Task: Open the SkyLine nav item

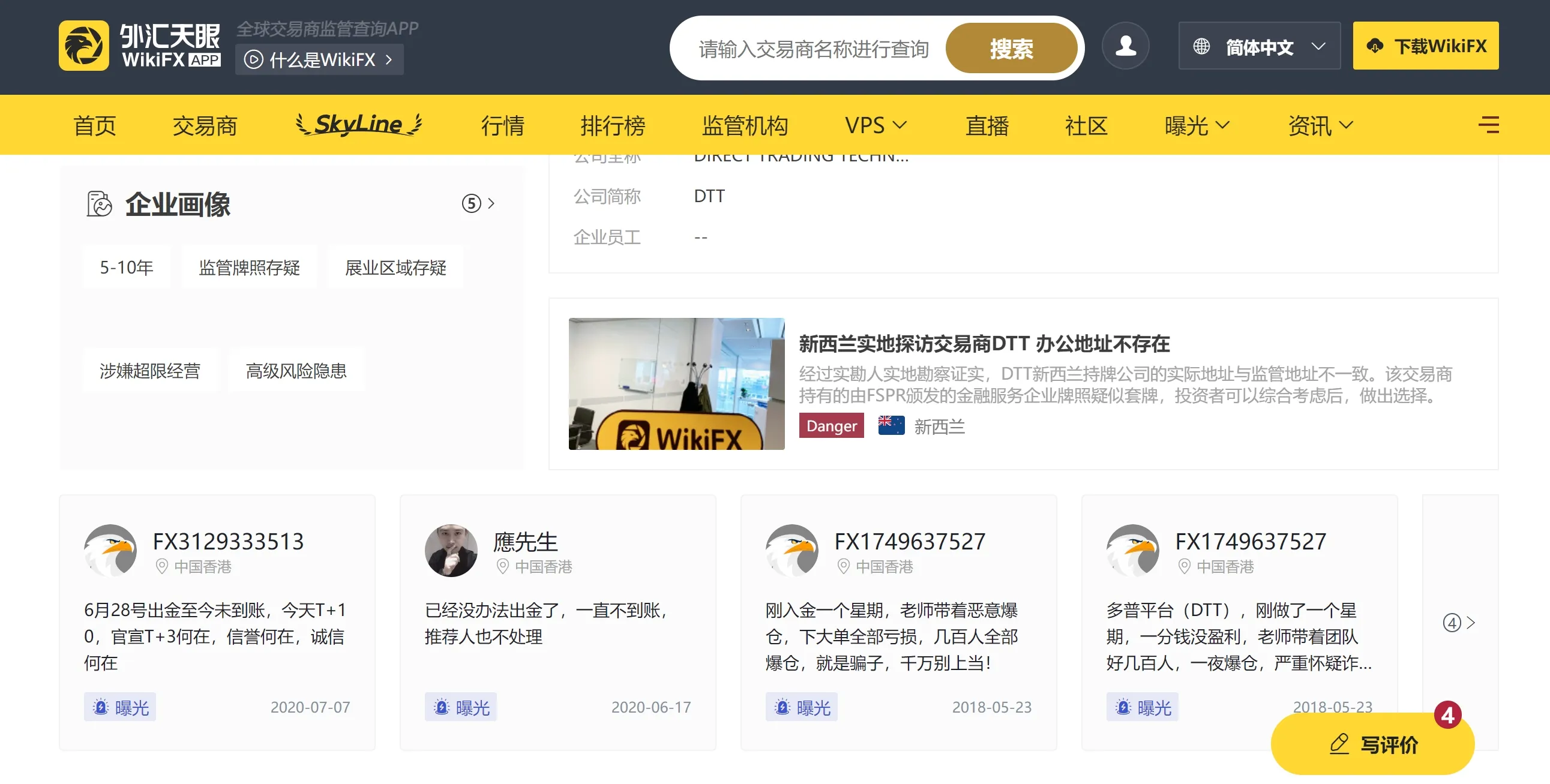Action: click(x=359, y=125)
